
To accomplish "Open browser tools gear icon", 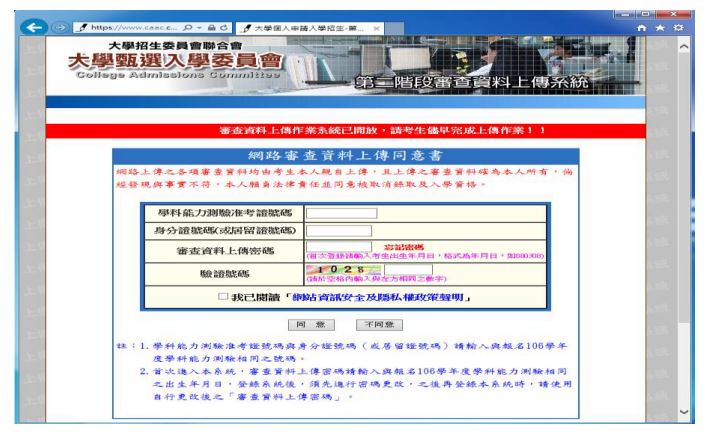I will 679,28.
